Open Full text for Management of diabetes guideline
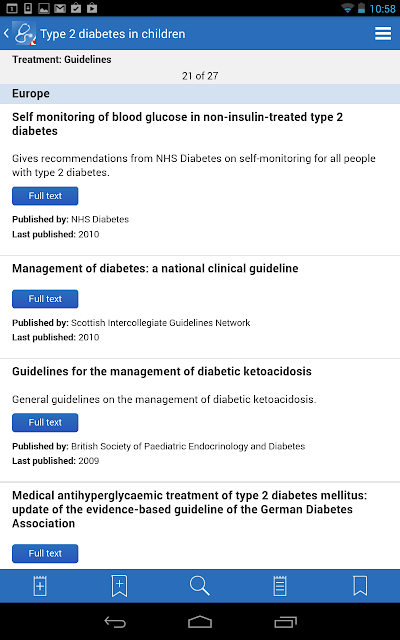The image size is (400, 640). click(45, 299)
